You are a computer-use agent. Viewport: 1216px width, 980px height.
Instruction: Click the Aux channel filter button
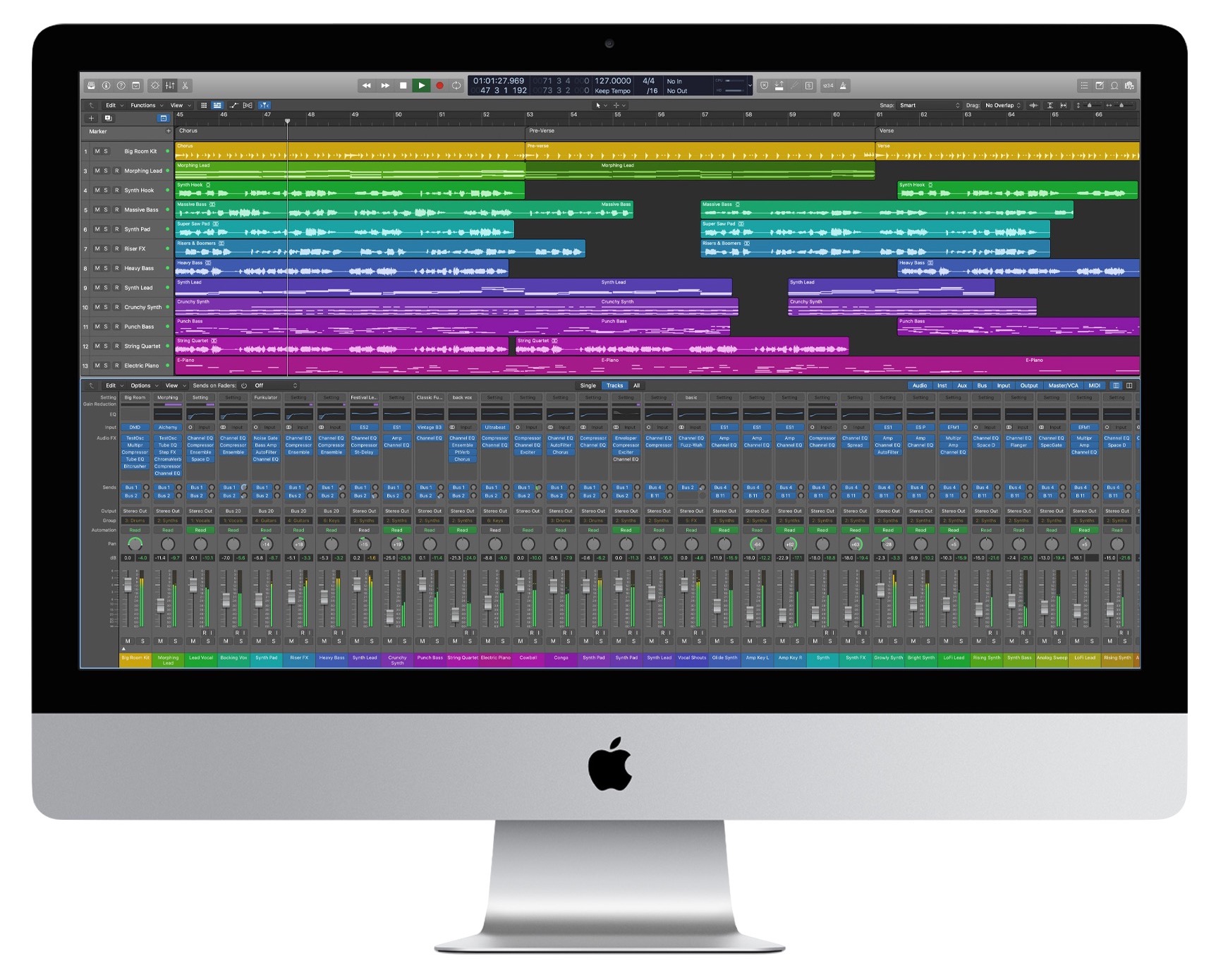[961, 385]
